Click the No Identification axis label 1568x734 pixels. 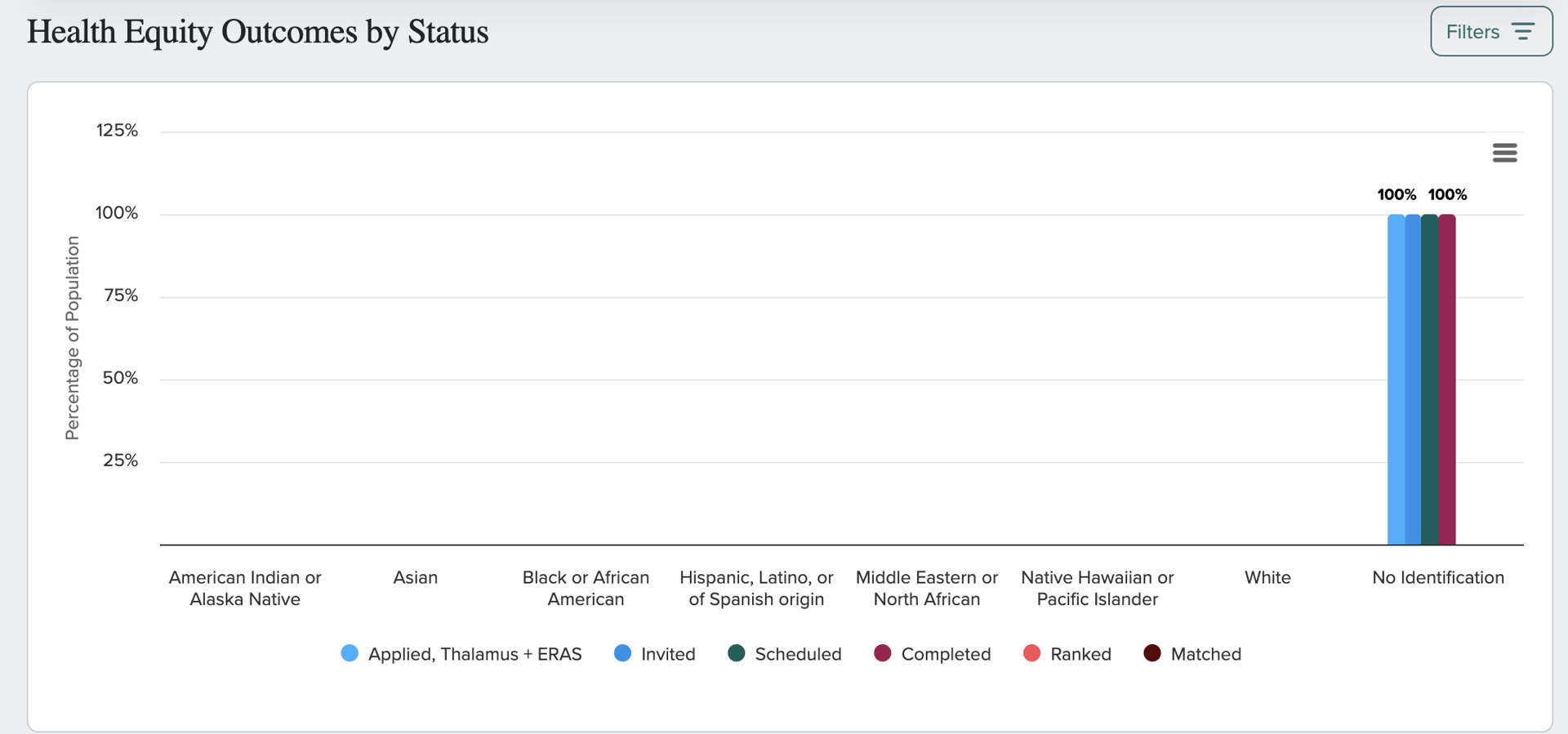(x=1438, y=577)
